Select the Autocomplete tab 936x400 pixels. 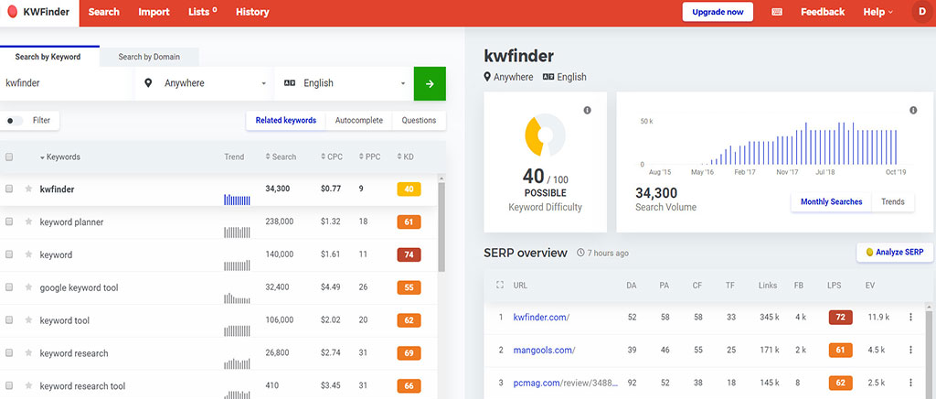358,121
